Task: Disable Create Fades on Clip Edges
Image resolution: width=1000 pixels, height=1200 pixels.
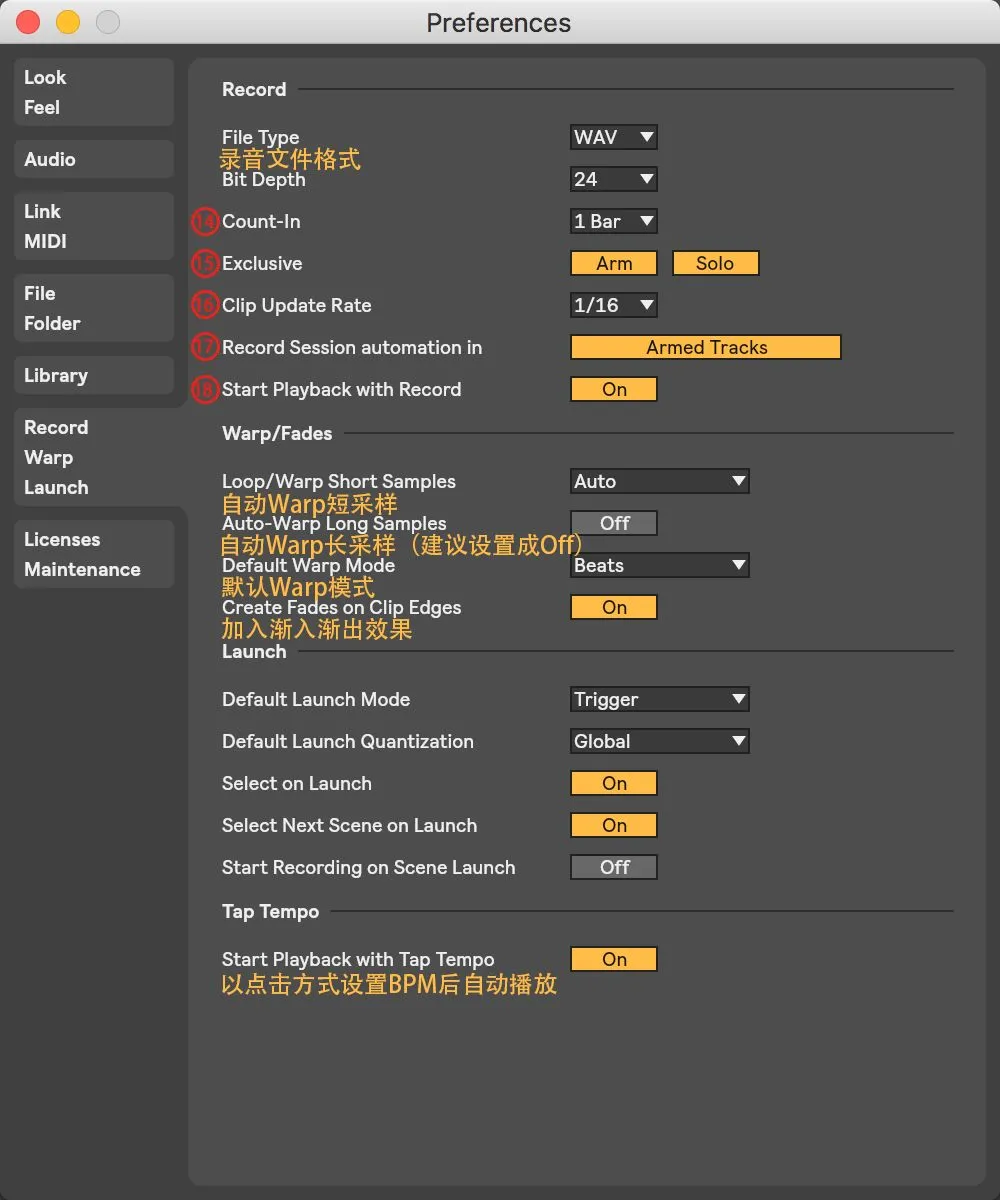Action: pos(614,607)
